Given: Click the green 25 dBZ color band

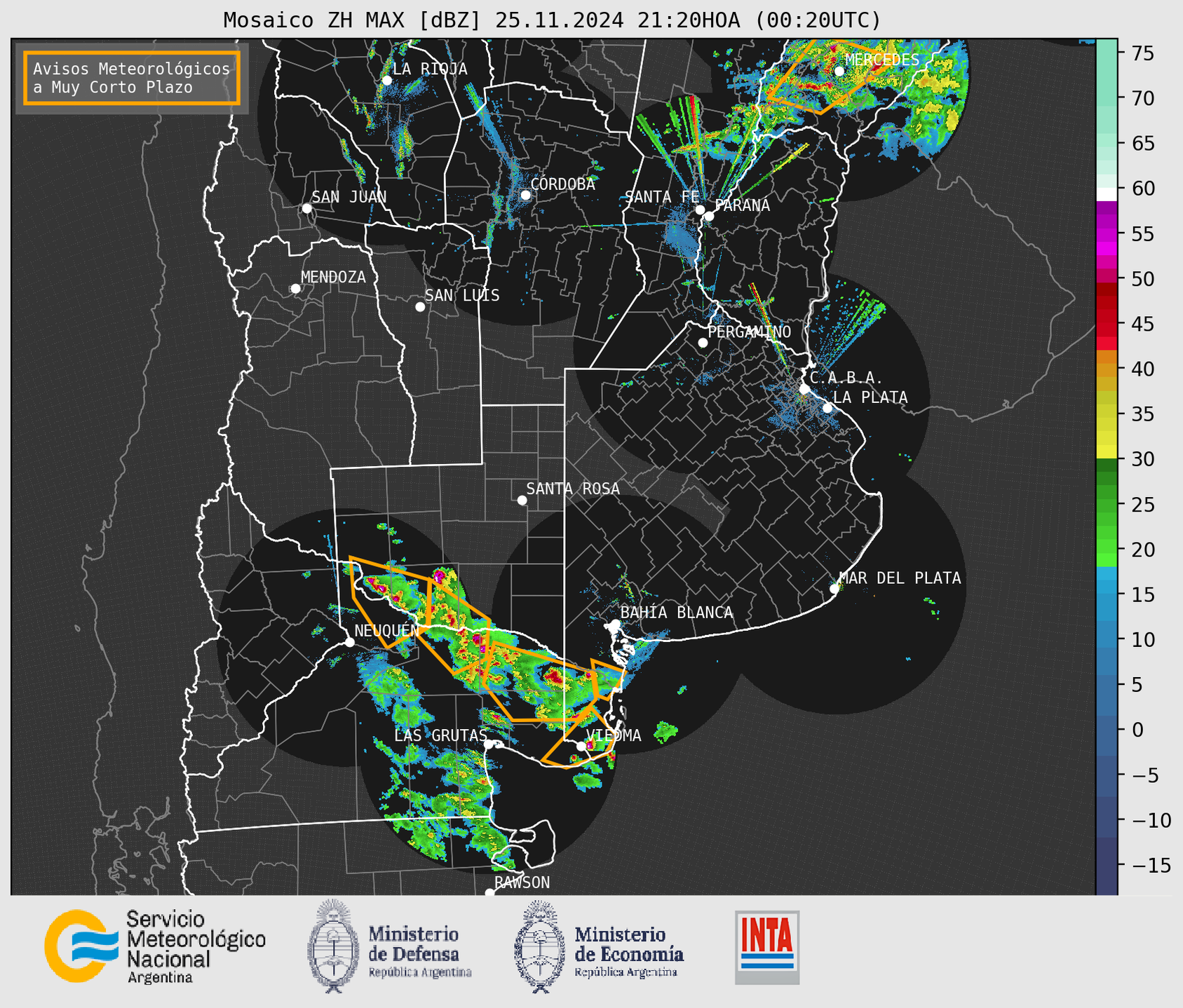Looking at the screenshot, I should coord(1107,505).
